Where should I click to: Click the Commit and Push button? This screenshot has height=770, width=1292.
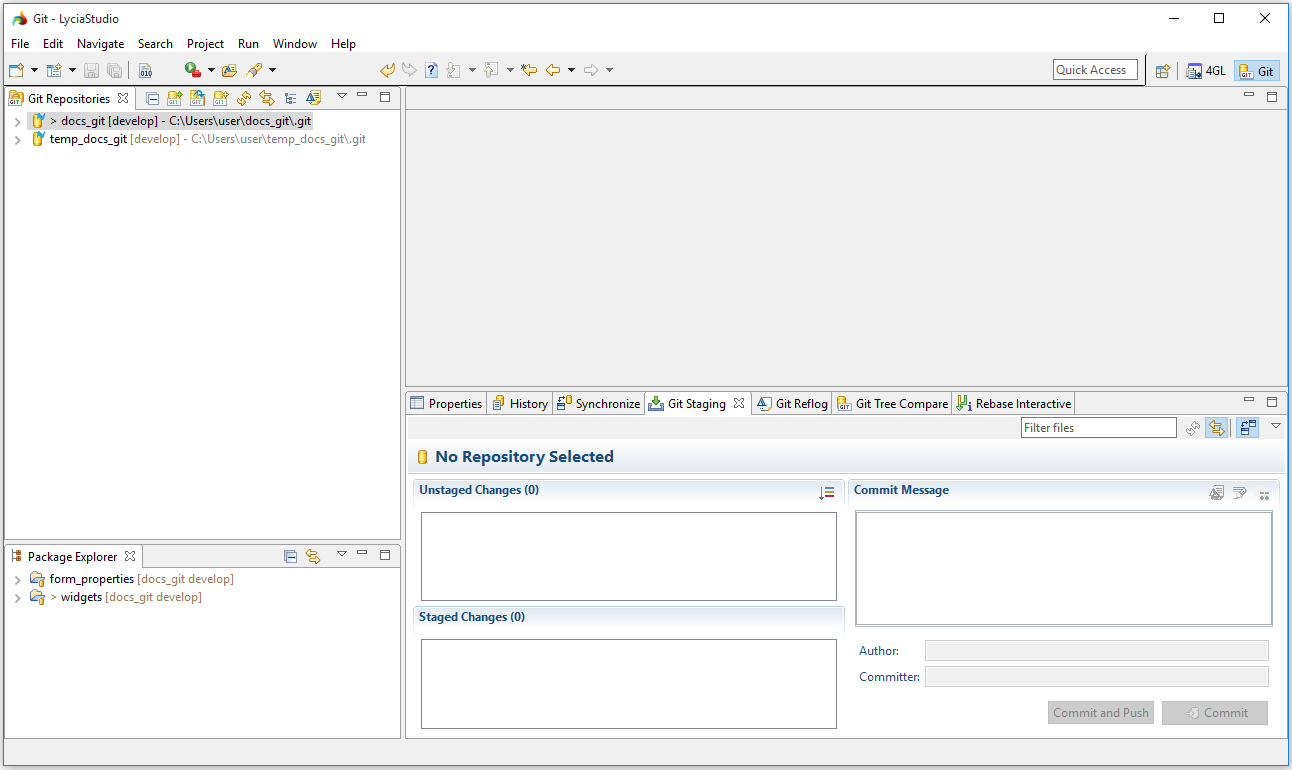pyautogui.click(x=1100, y=713)
